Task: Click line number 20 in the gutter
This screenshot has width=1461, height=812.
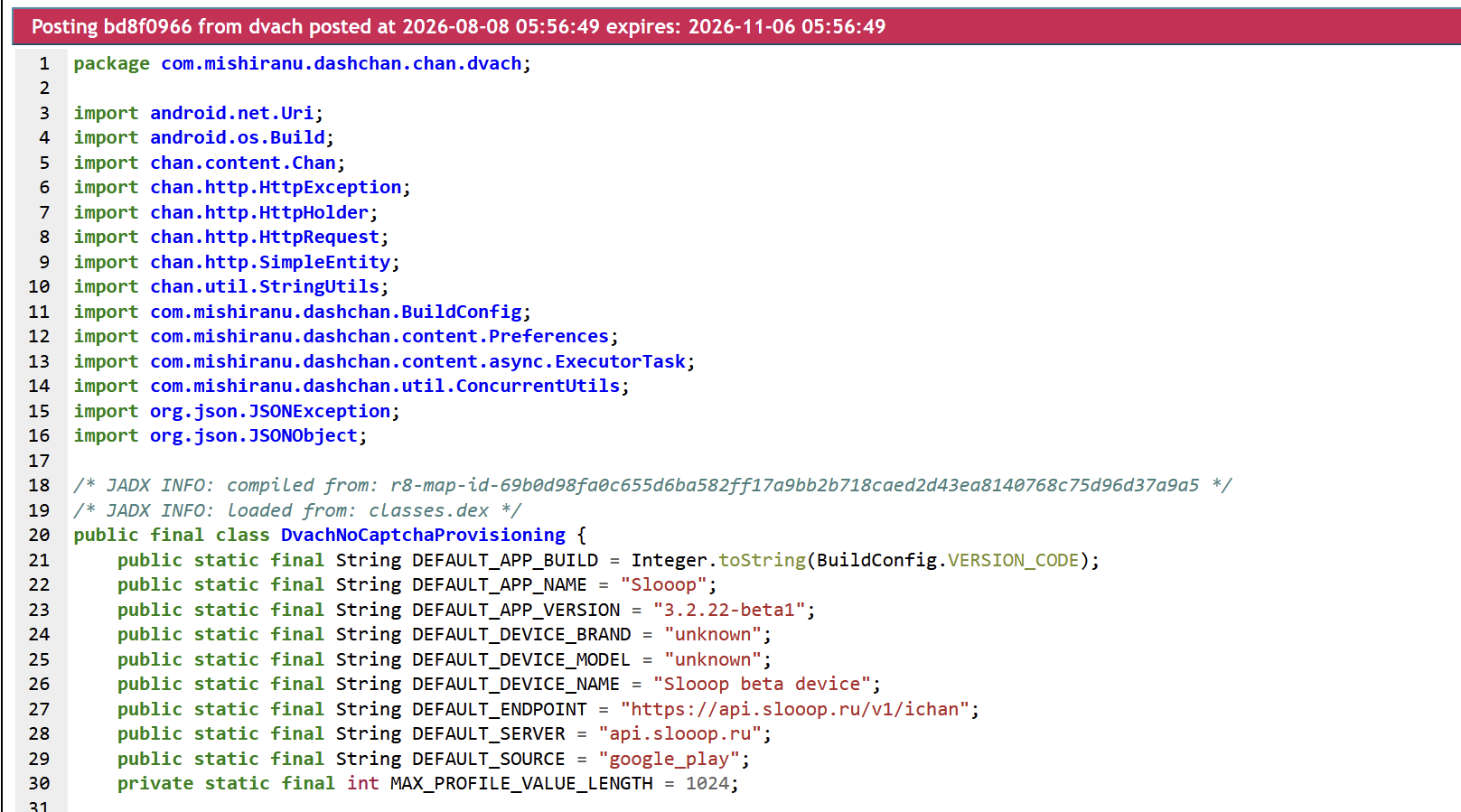Action: pos(39,535)
